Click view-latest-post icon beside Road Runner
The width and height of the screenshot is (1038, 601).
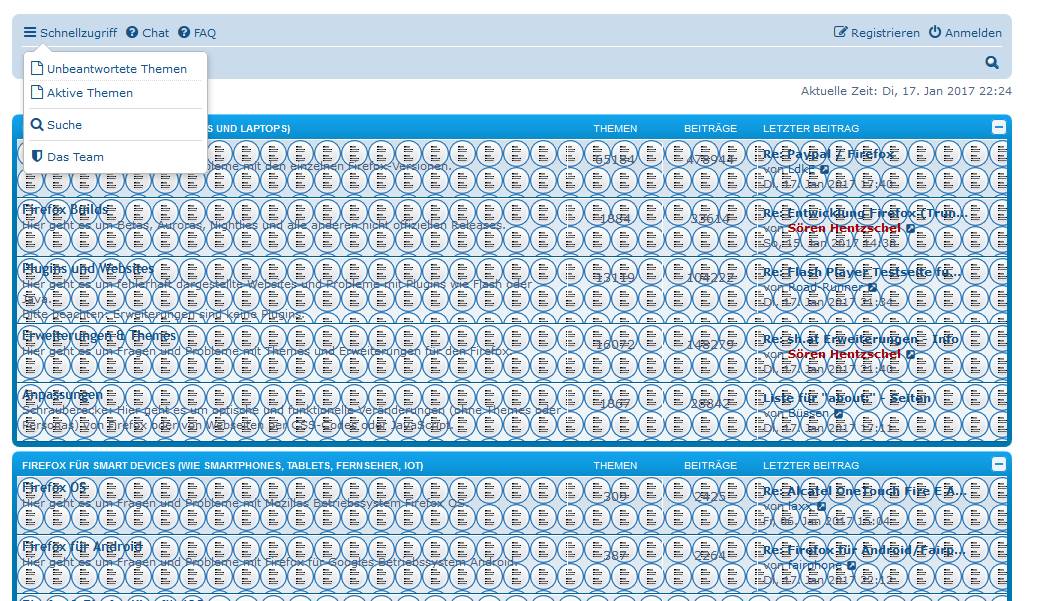pos(873,288)
